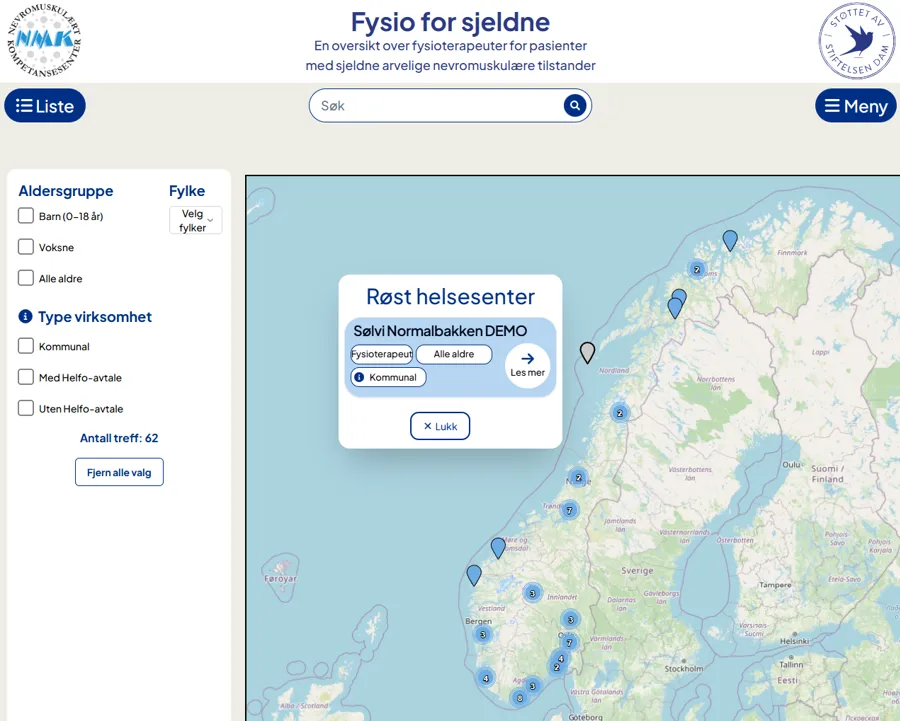Click the Stockholm label on the map

click(684, 669)
